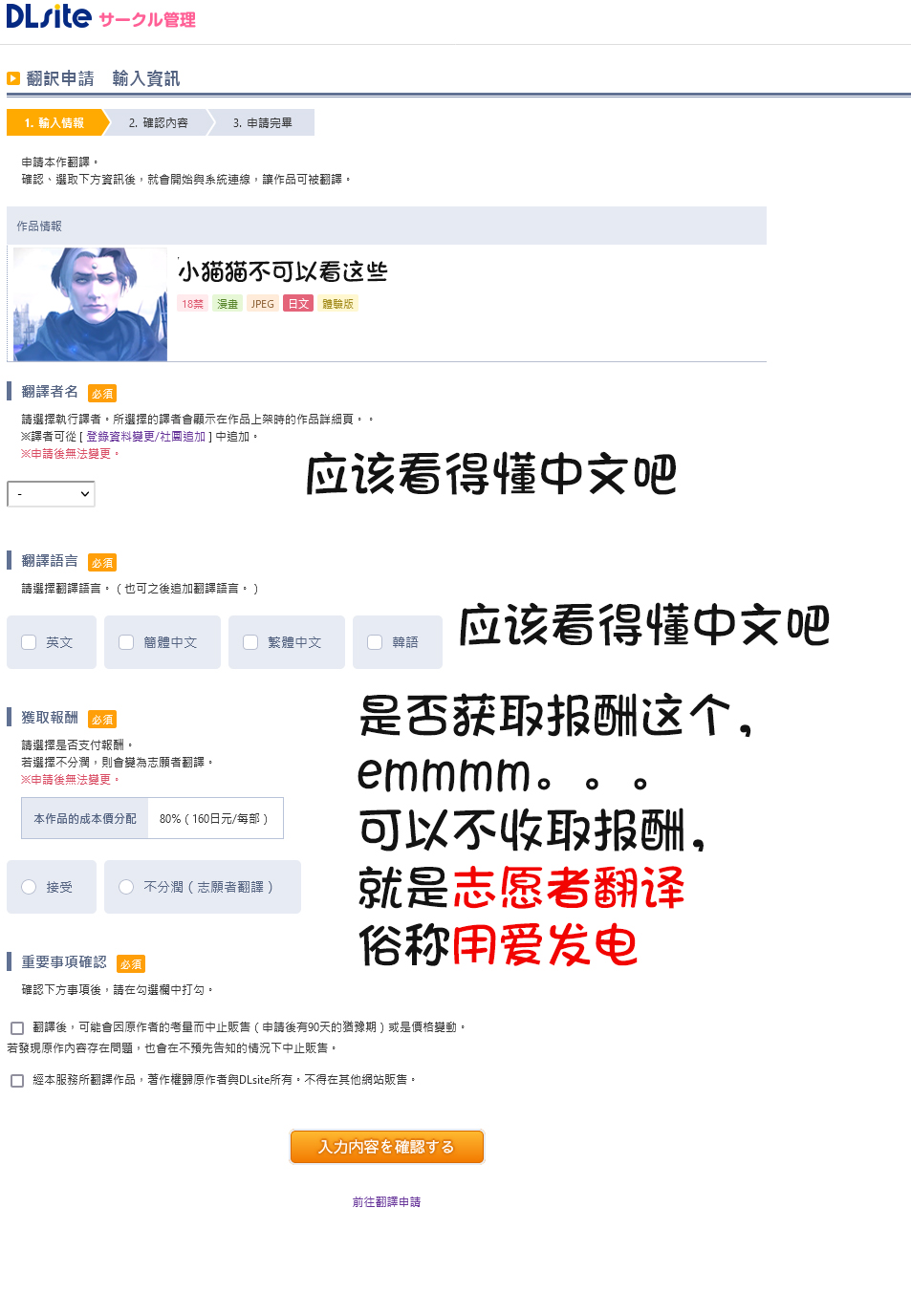Viewport: 911px width, 1316px height.
Task: Open the work cover thumbnail image
Action: [90, 304]
